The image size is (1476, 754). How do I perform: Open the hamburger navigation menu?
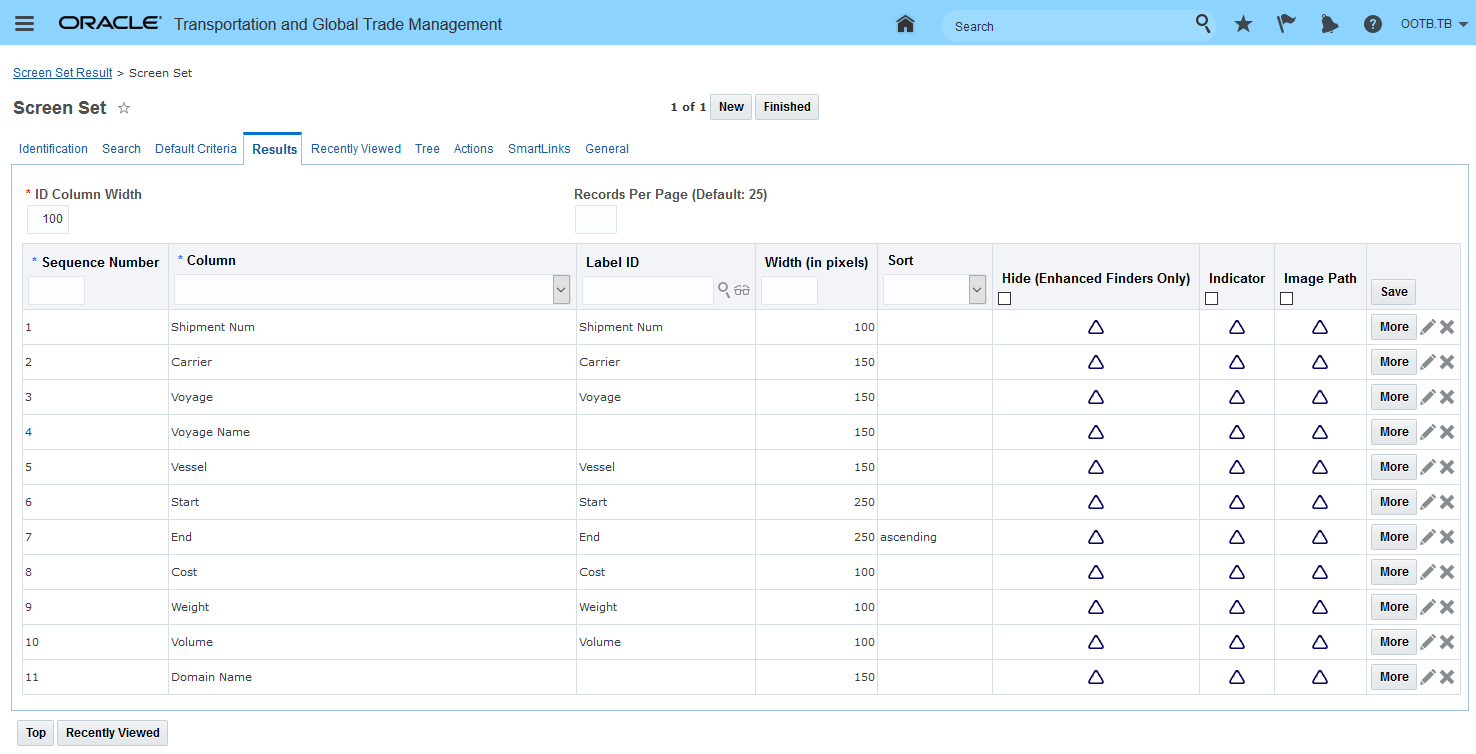(25, 24)
